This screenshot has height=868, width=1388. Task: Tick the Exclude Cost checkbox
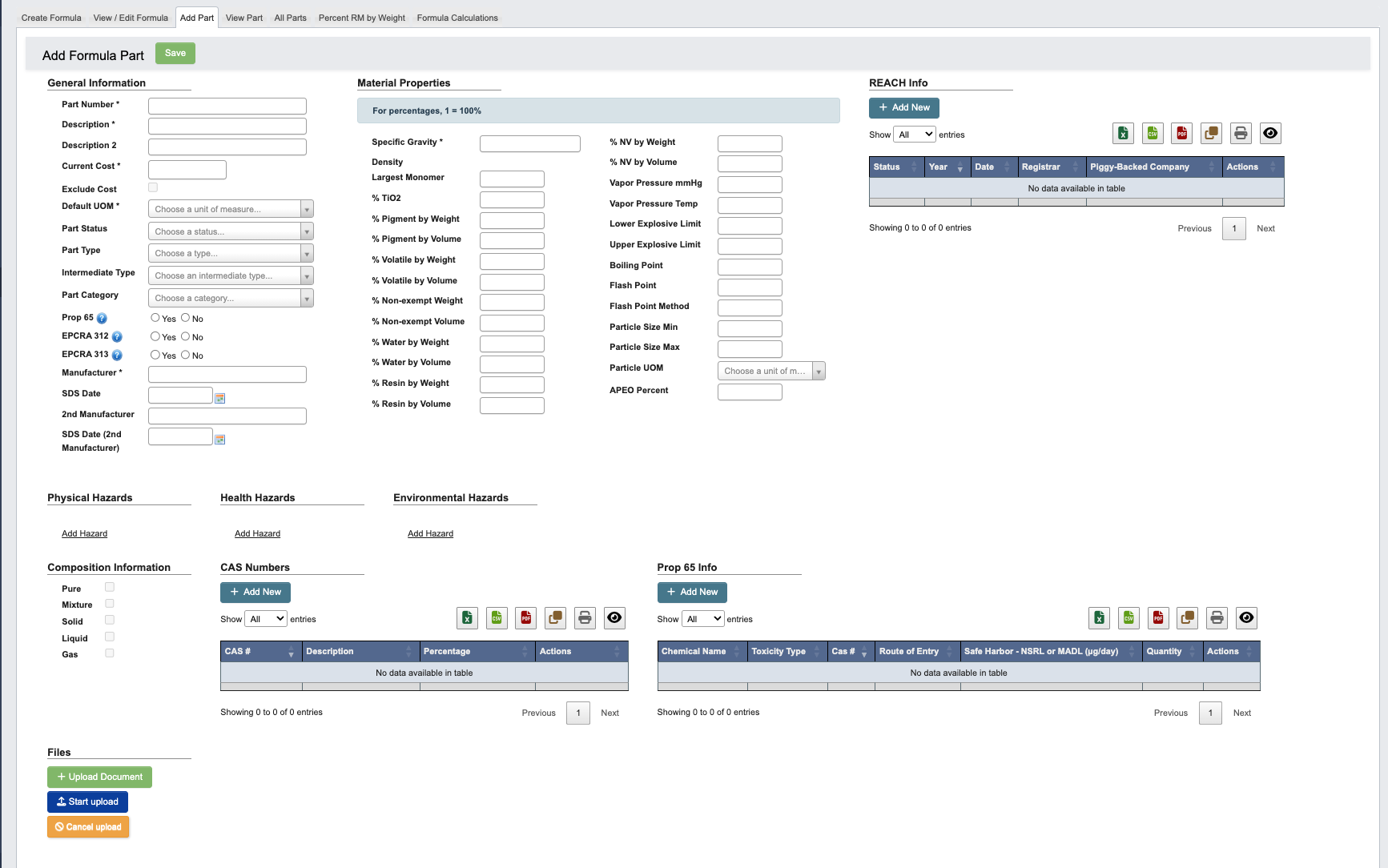pyautogui.click(x=153, y=187)
